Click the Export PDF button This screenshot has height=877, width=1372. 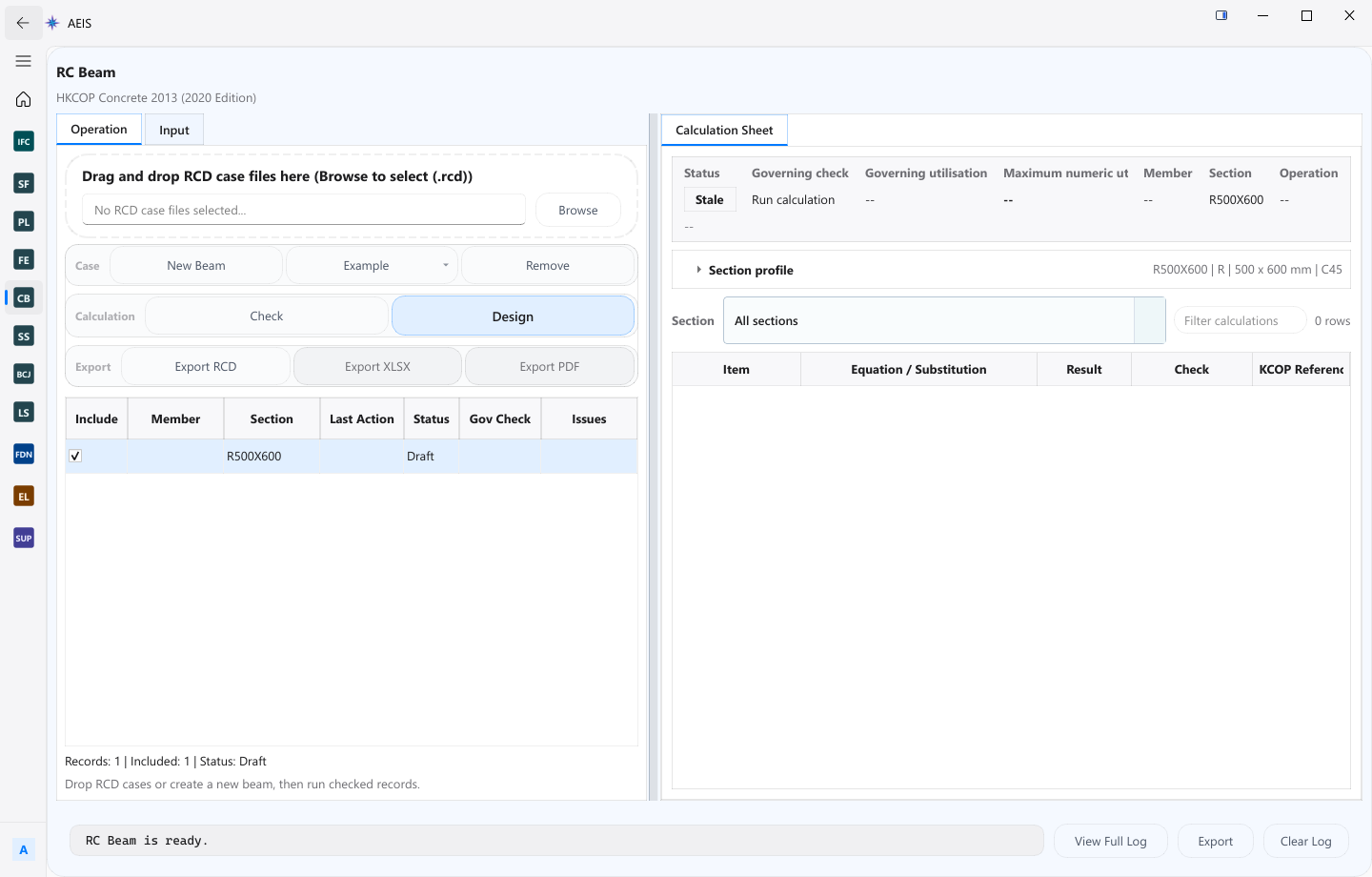[x=550, y=366]
